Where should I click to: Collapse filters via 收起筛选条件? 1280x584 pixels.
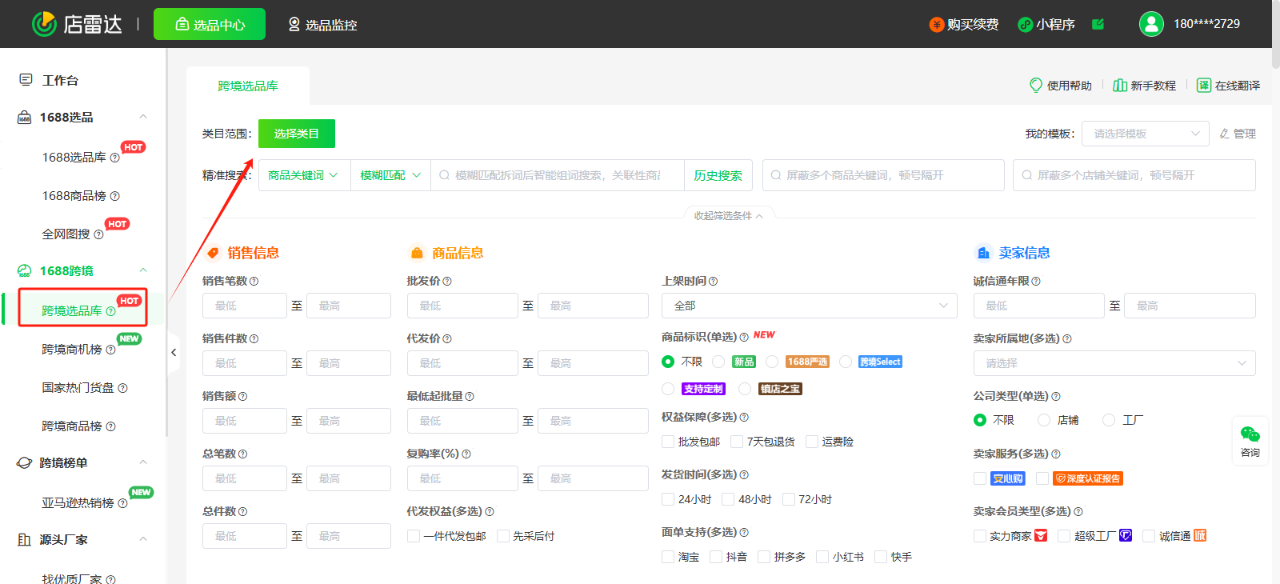(728, 215)
